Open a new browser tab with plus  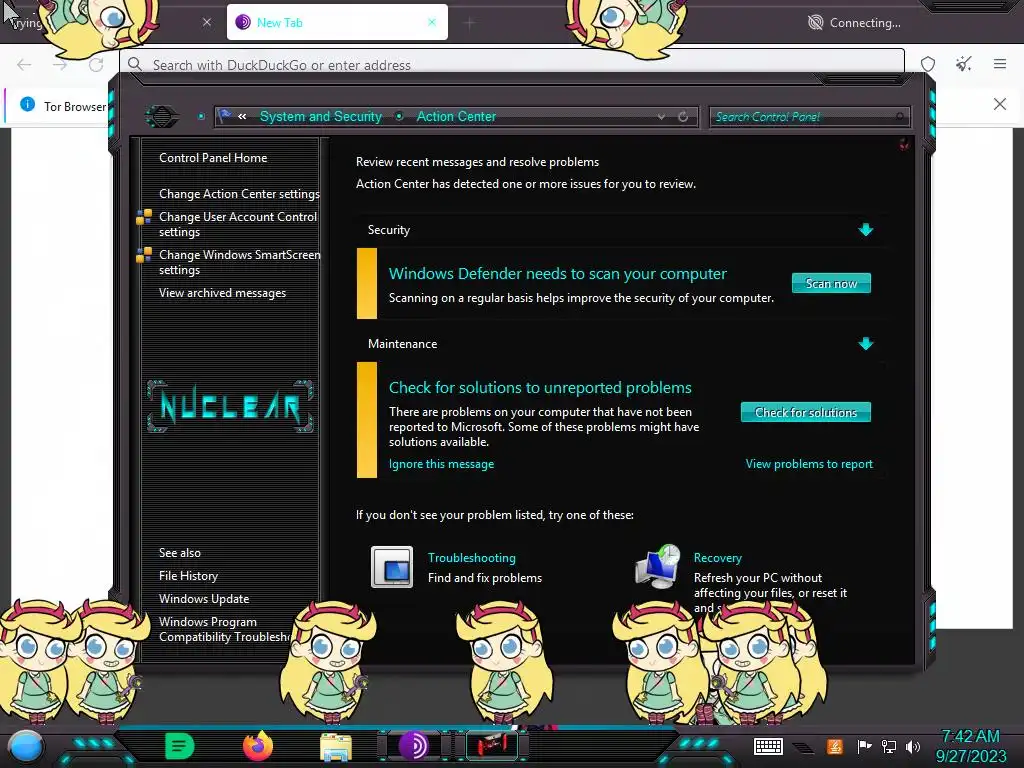470,23
